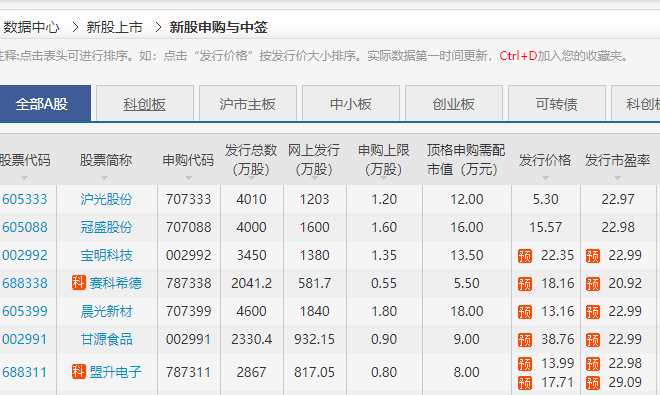
Task: Click the 预 icon in 晨光新材 P/E cell
Action: [x=593, y=312]
